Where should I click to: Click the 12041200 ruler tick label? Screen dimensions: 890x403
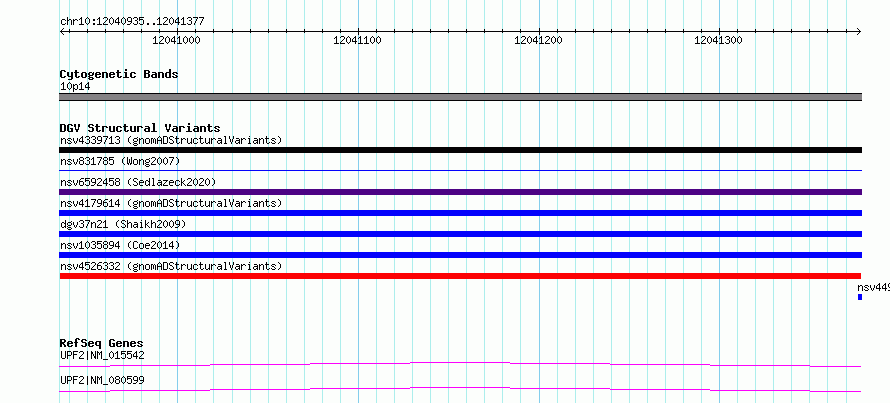(538, 40)
